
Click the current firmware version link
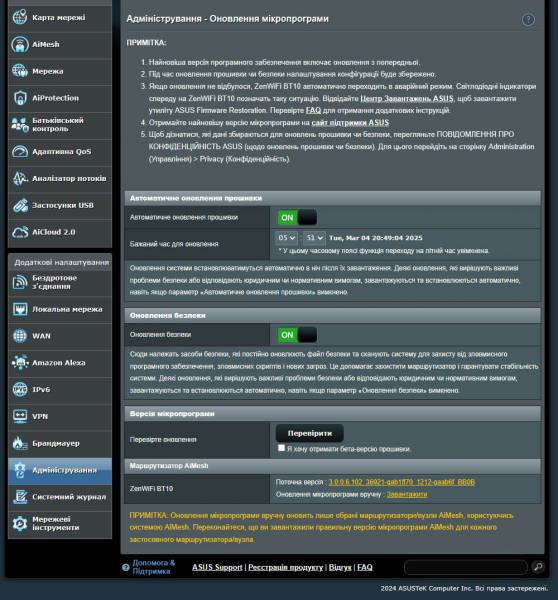(x=401, y=482)
